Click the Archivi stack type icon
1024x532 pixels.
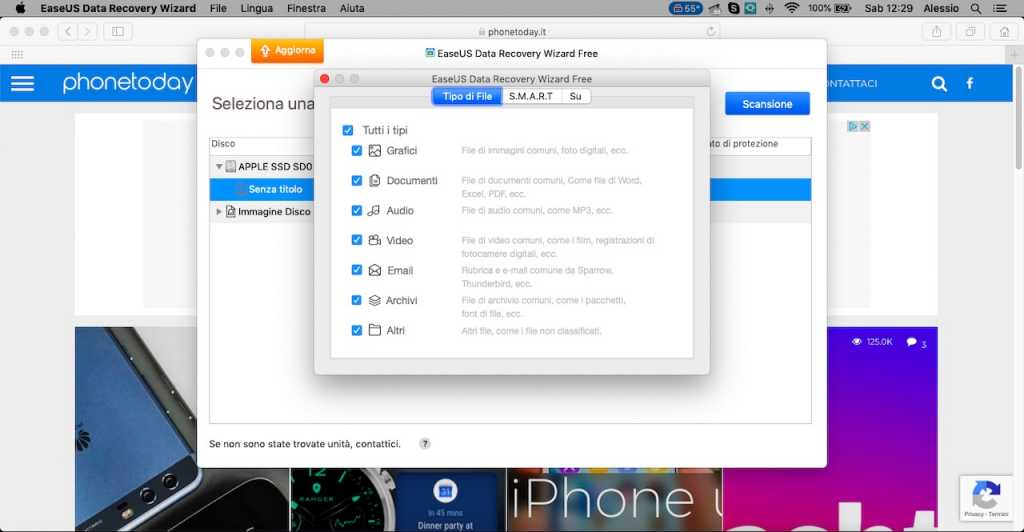[x=375, y=301]
